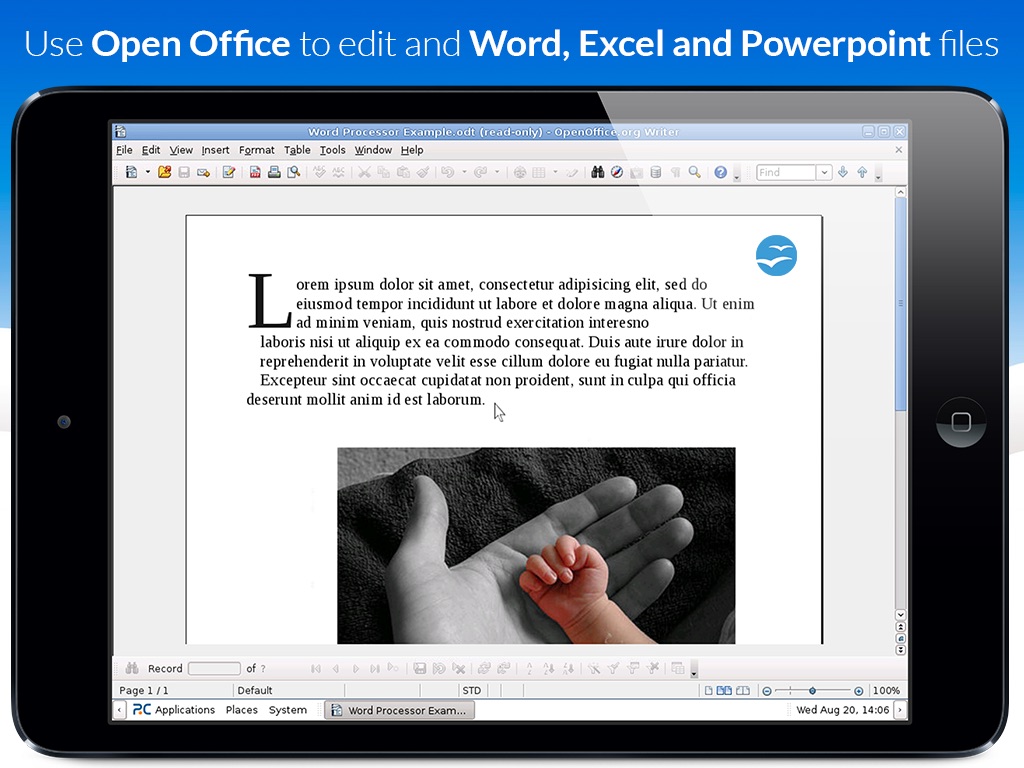Click the Zoom magnifier icon in toolbar
The width and height of the screenshot is (1024, 768).
[694, 172]
